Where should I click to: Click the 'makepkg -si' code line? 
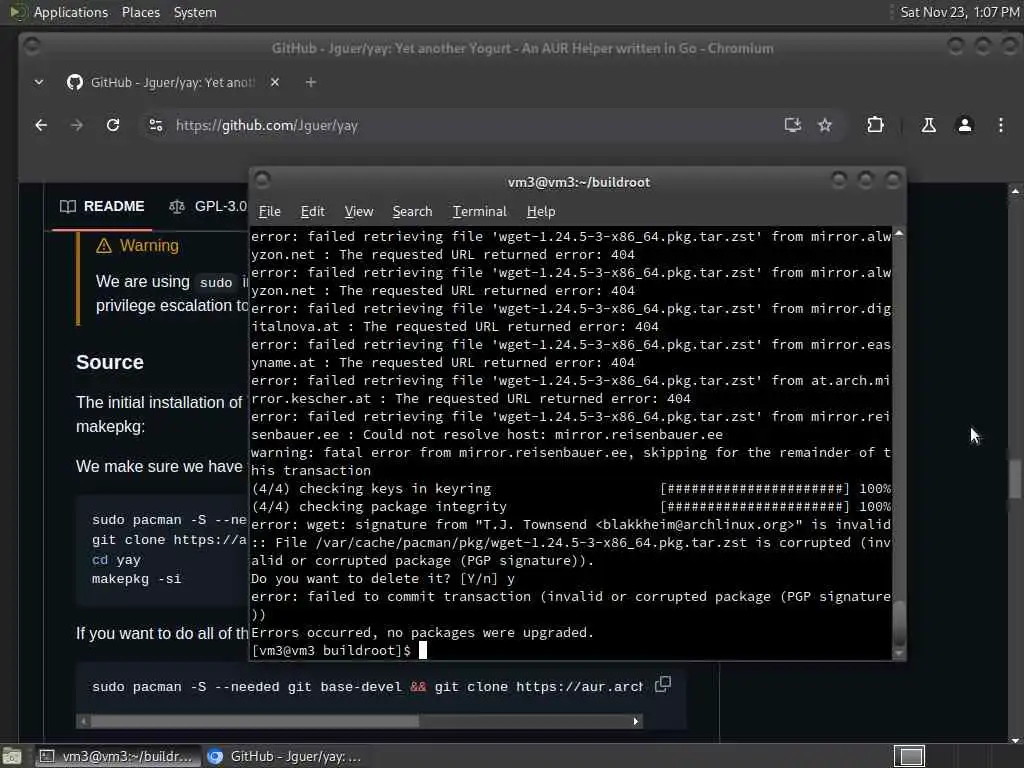tap(136, 579)
